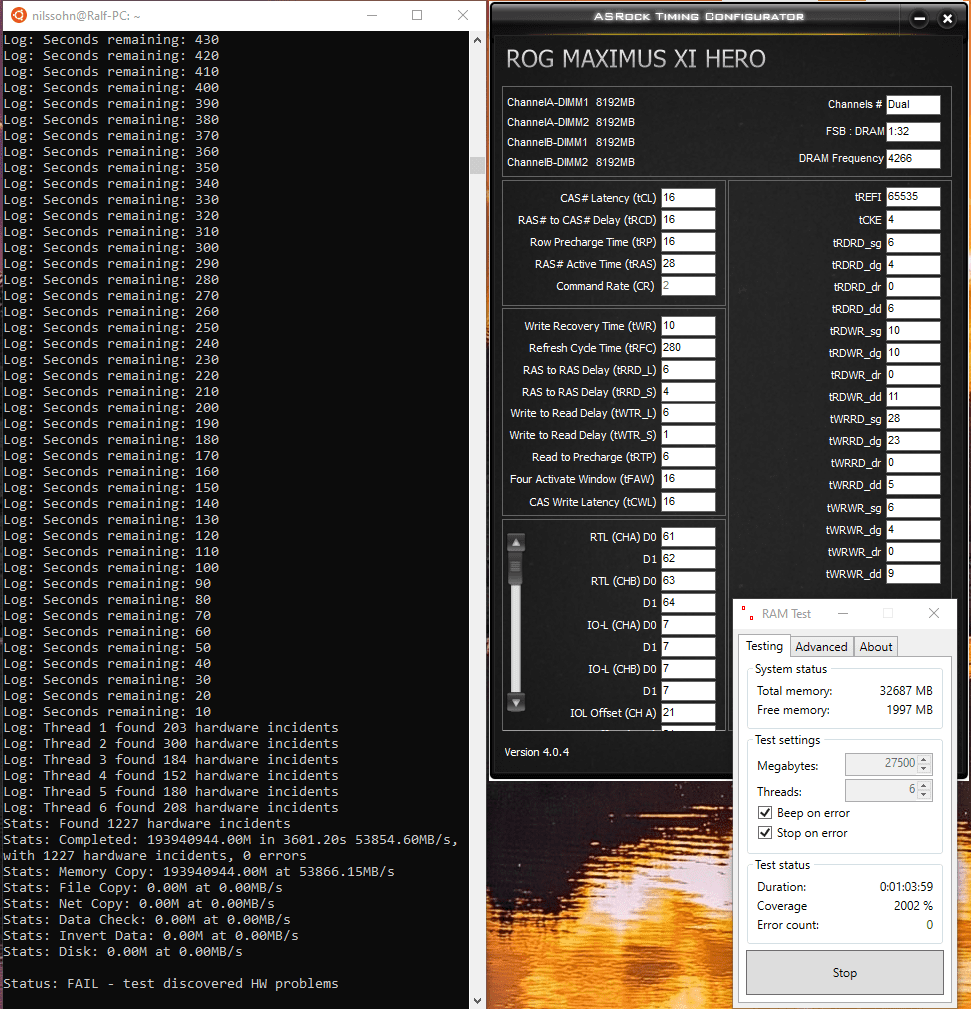The image size is (971, 1009).
Task: Click the CAS# Latency (tCL) field
Action: click(x=688, y=198)
